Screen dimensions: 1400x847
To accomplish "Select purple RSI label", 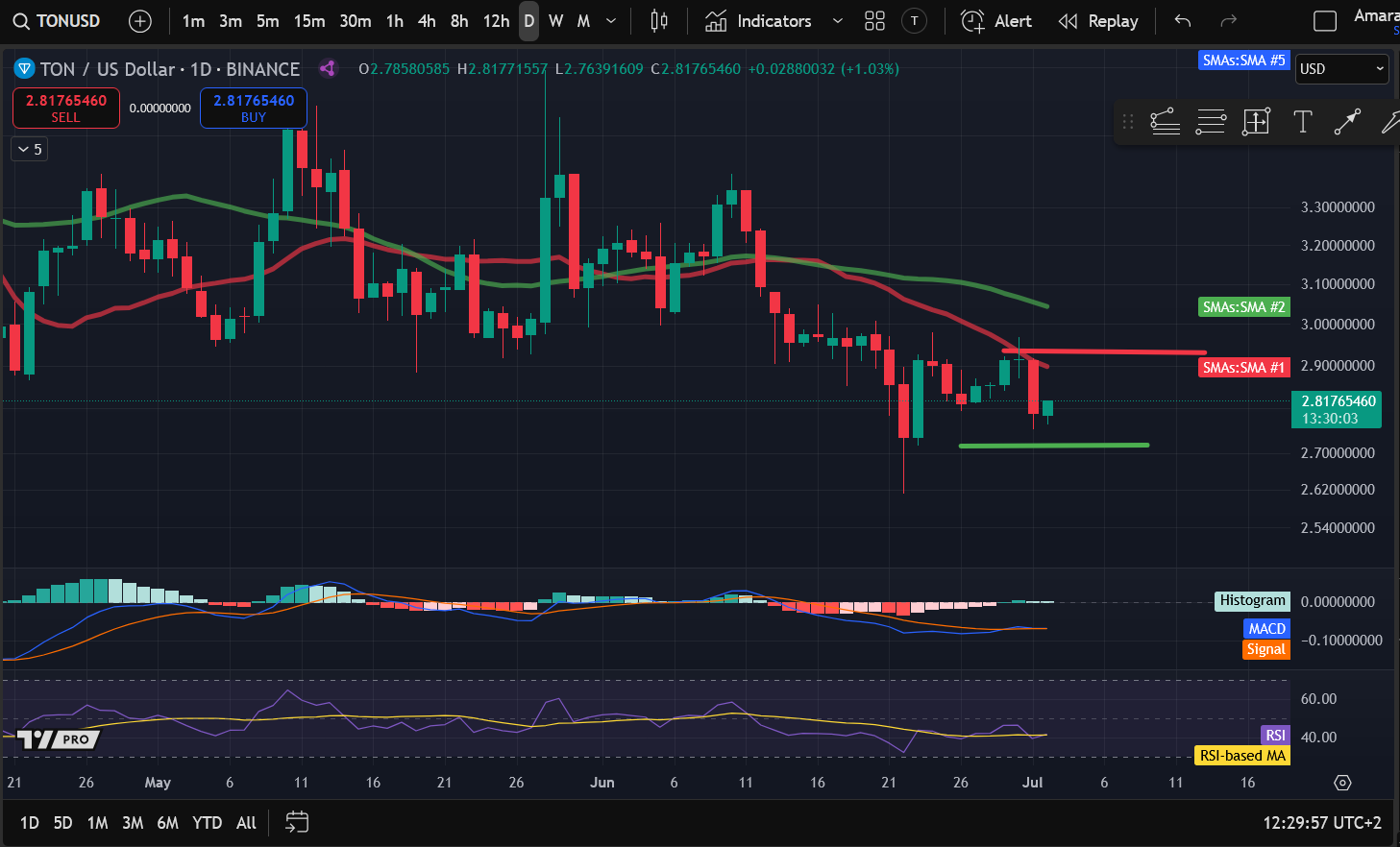I will click(1275, 736).
